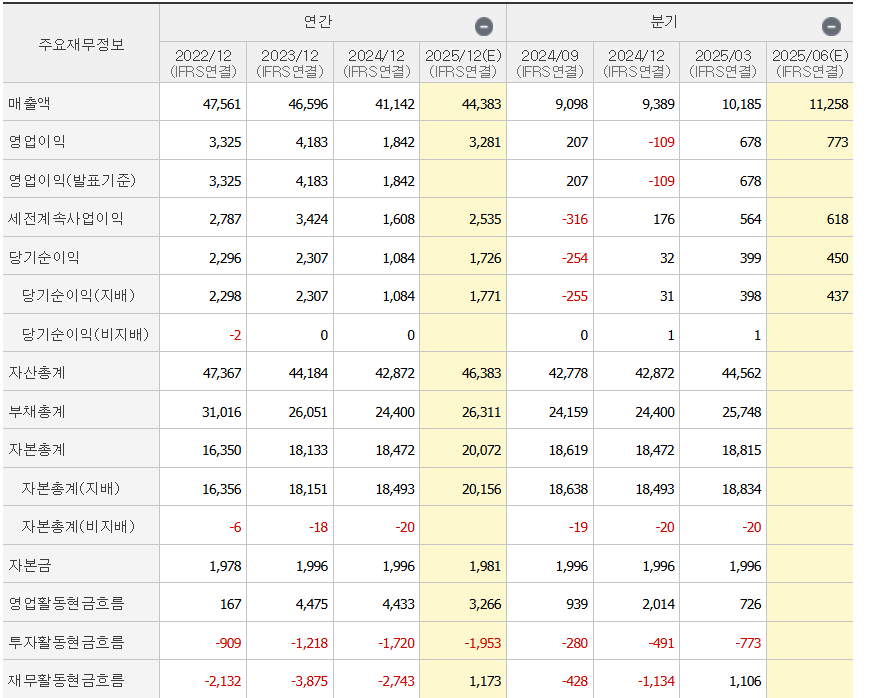The image size is (869, 698).
Task: Select the 11,258 quarterly revenue estimate
Action: (829, 104)
